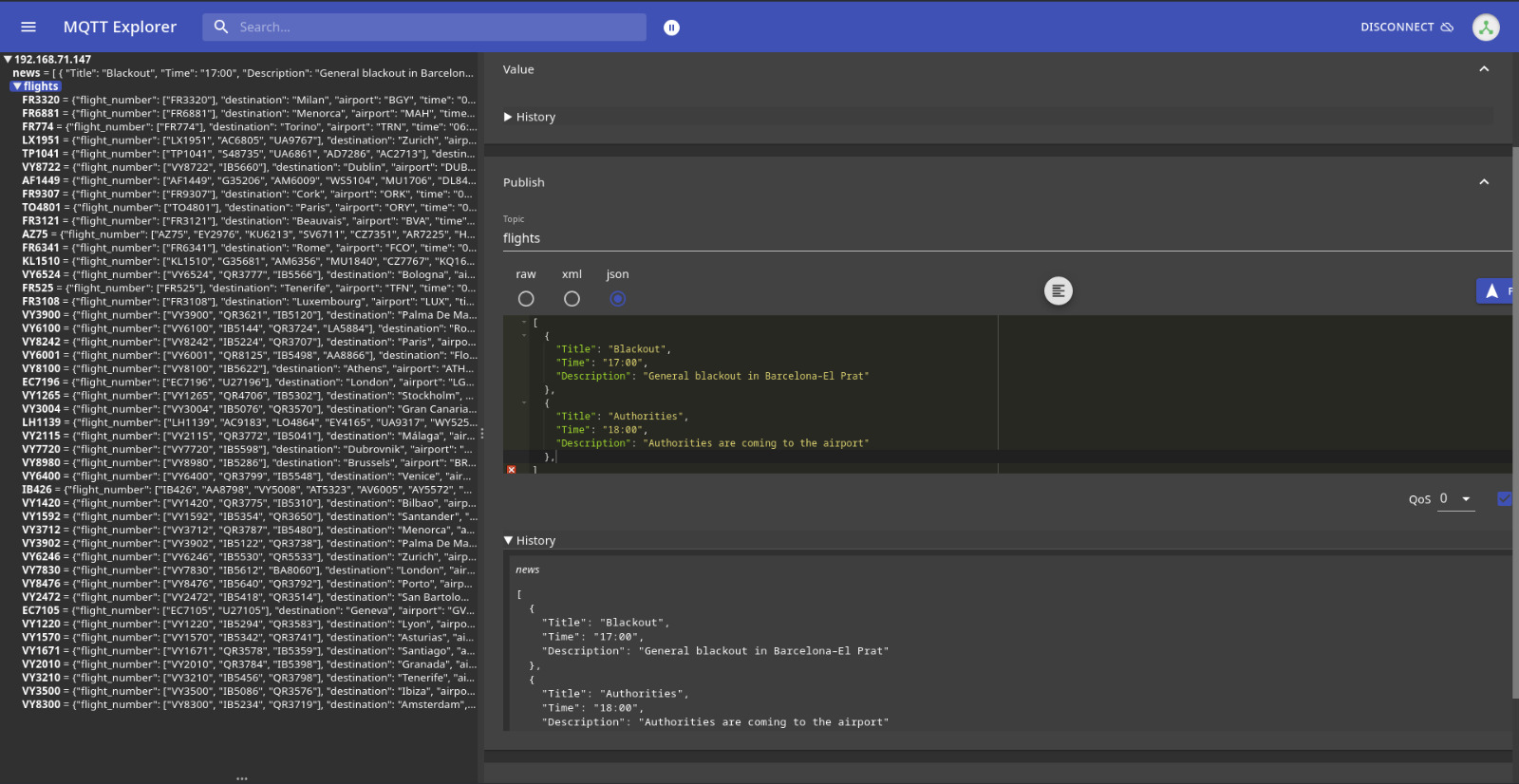Click inside the JSON payload editor

(1007, 394)
